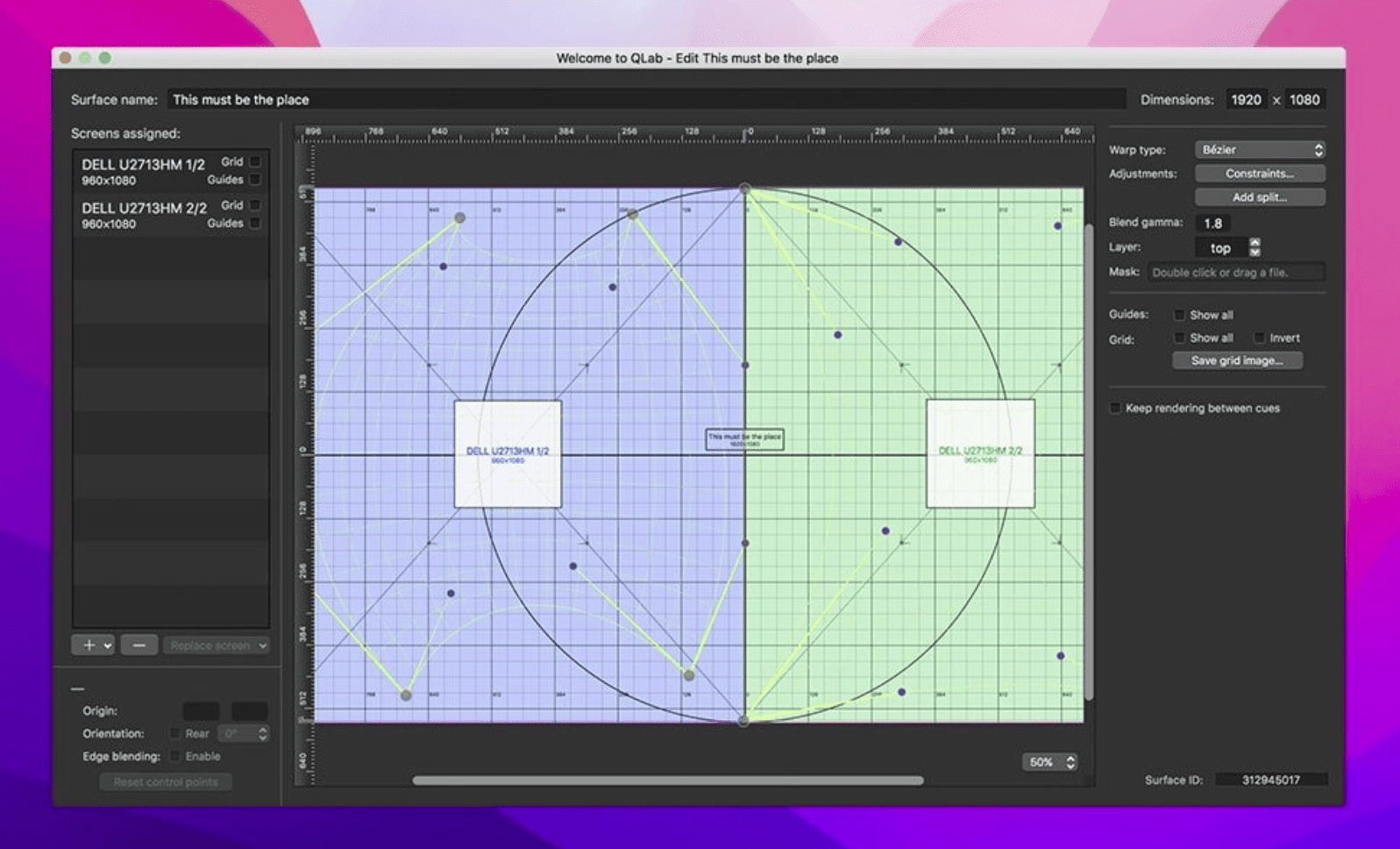This screenshot has width=1400, height=849.
Task: Toggle the Invert grid checkbox
Action: (x=1260, y=338)
